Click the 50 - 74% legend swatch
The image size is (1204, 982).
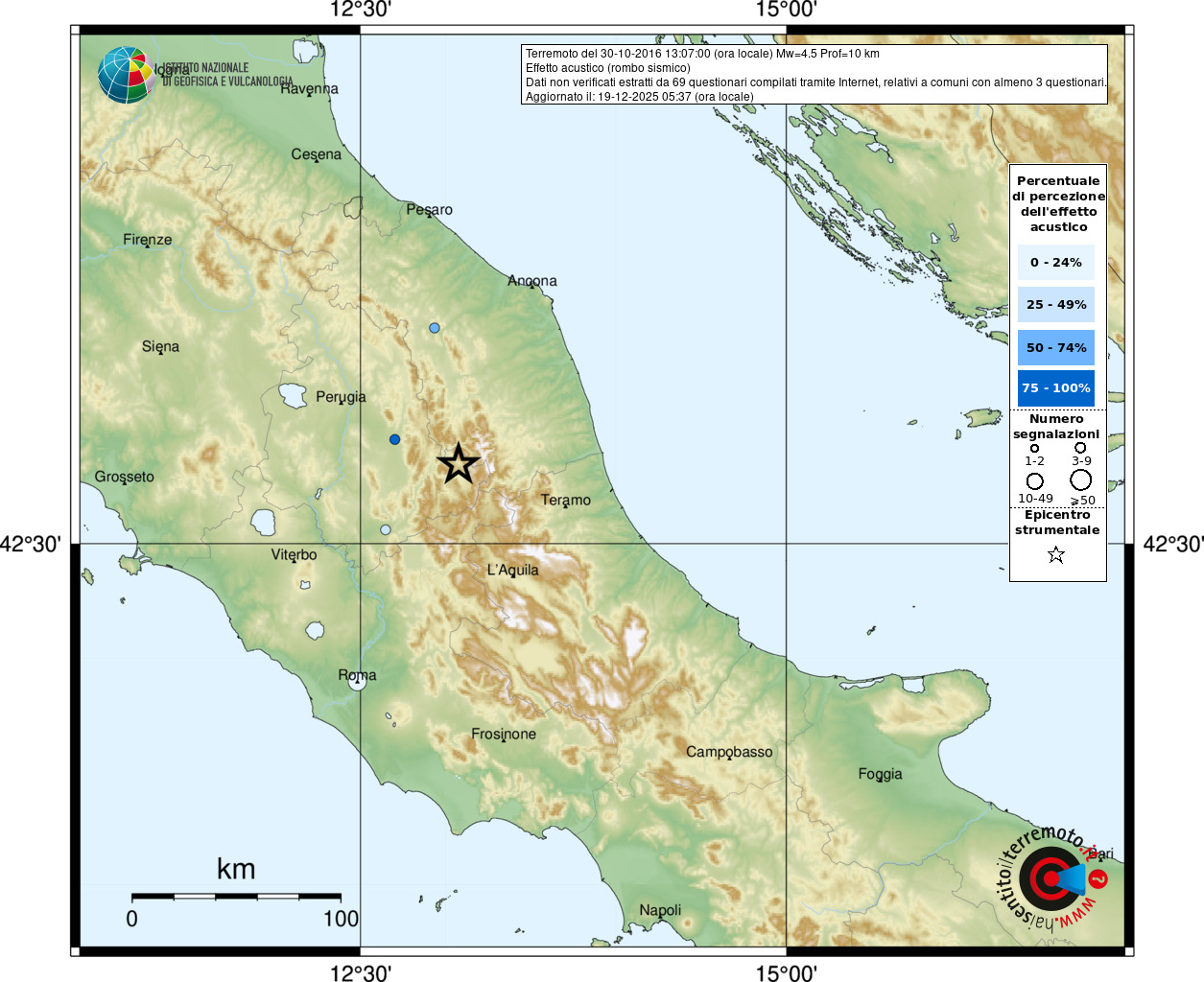click(x=1056, y=347)
